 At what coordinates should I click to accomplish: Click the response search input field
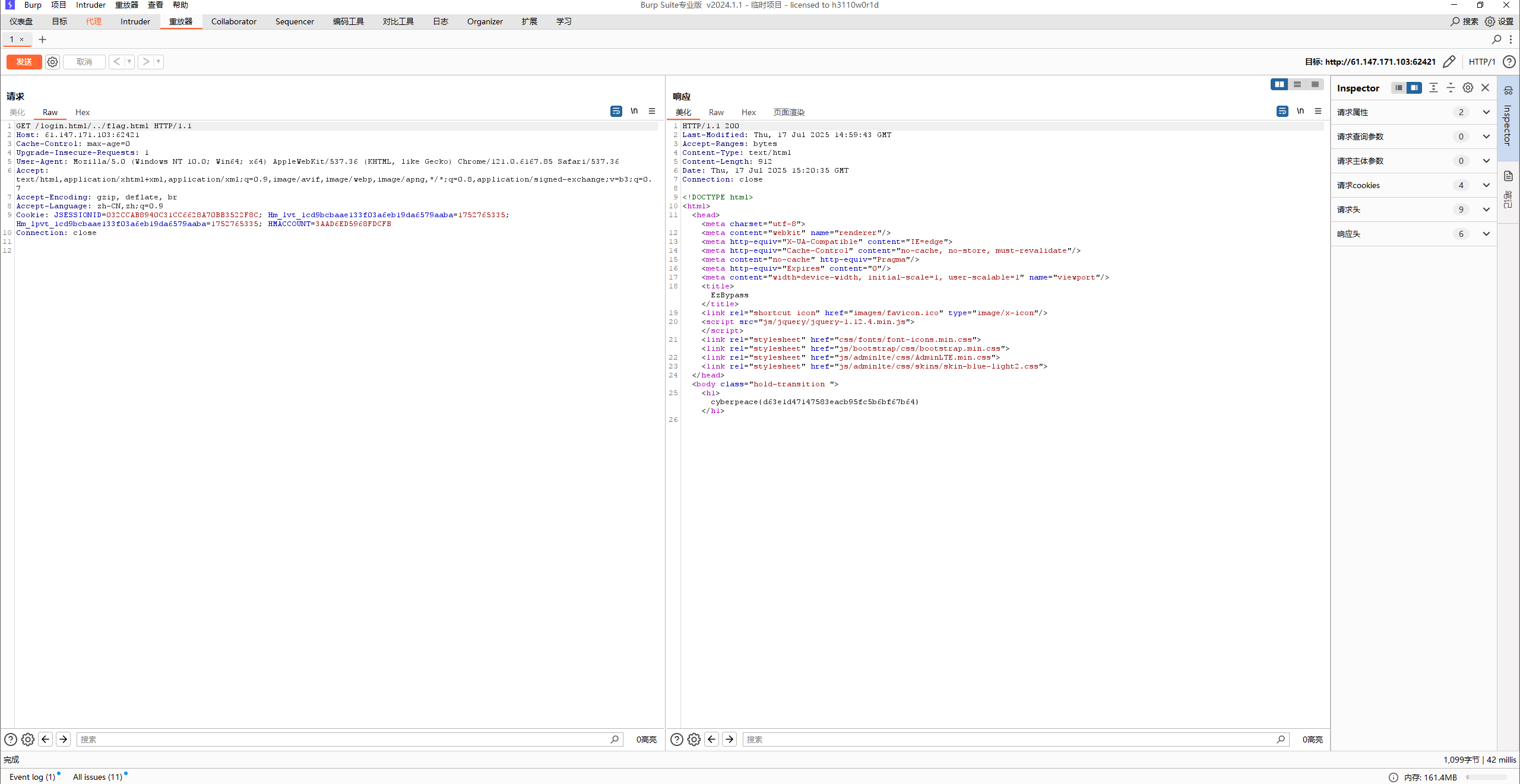pyautogui.click(x=1009, y=739)
